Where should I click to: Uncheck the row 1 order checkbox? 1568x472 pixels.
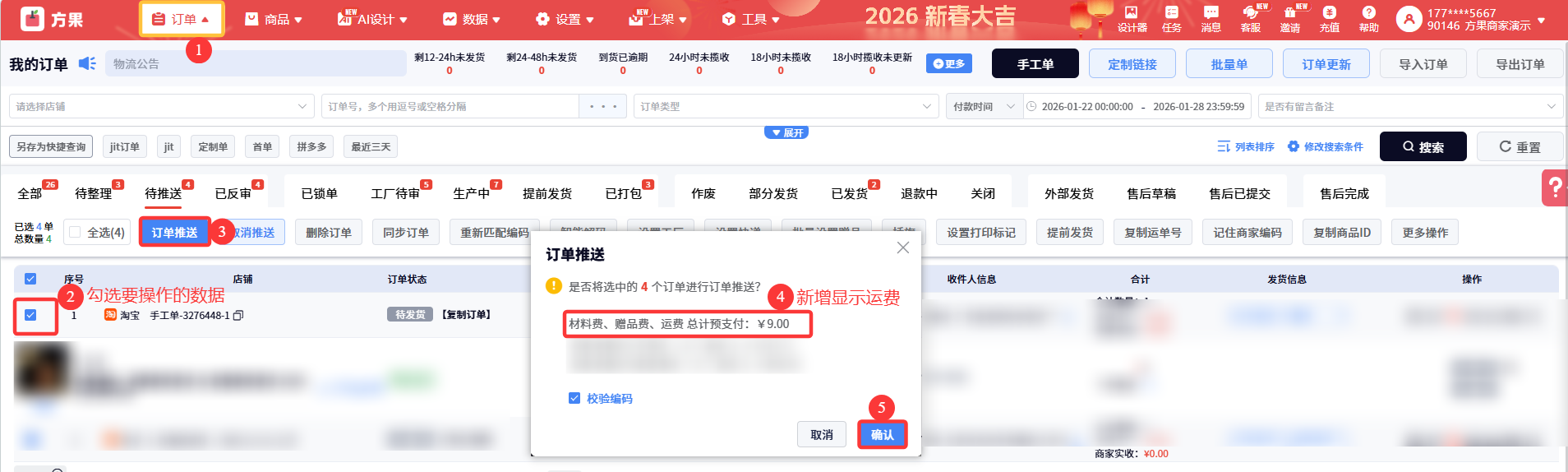[30, 315]
